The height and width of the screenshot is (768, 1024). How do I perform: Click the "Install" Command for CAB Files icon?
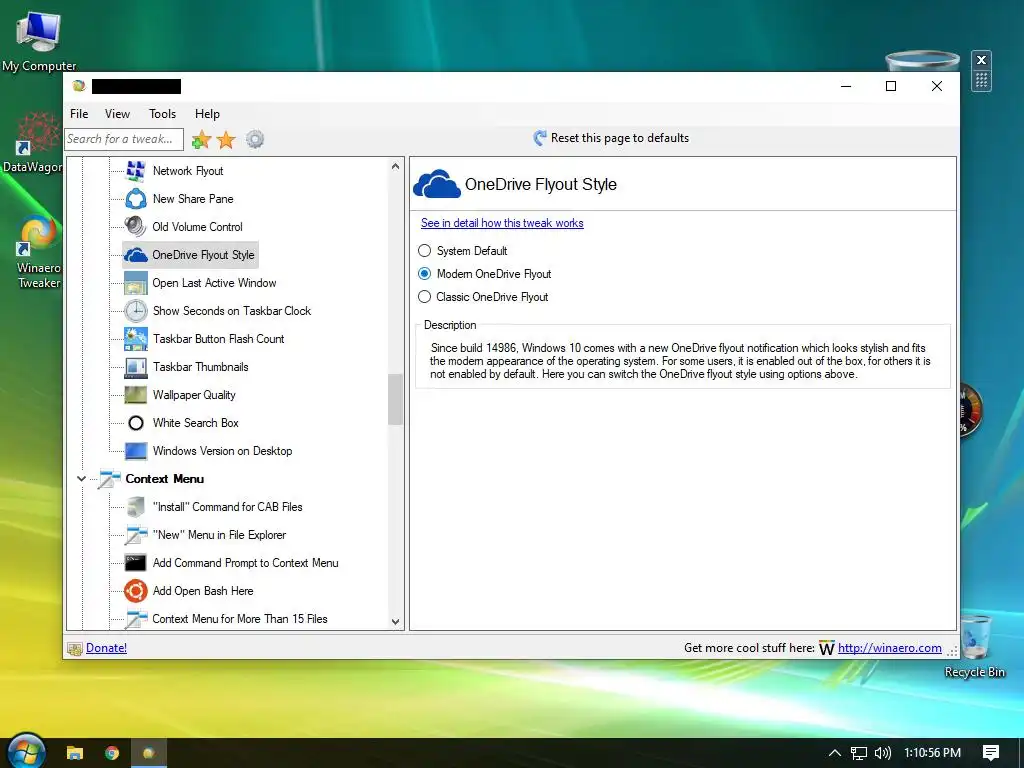pos(136,507)
